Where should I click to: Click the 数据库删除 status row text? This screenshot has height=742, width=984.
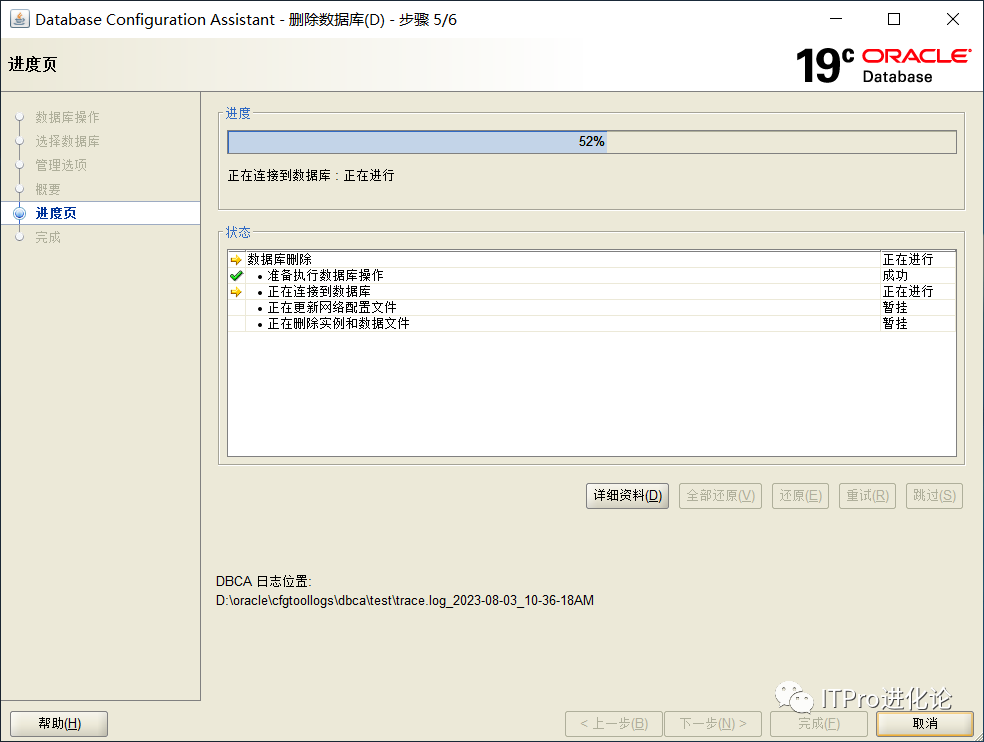pyautogui.click(x=279, y=260)
